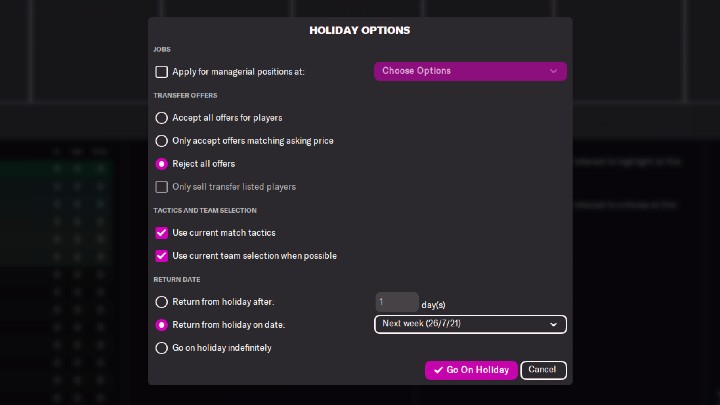Click the arrow on the return date selector

[x=554, y=324]
